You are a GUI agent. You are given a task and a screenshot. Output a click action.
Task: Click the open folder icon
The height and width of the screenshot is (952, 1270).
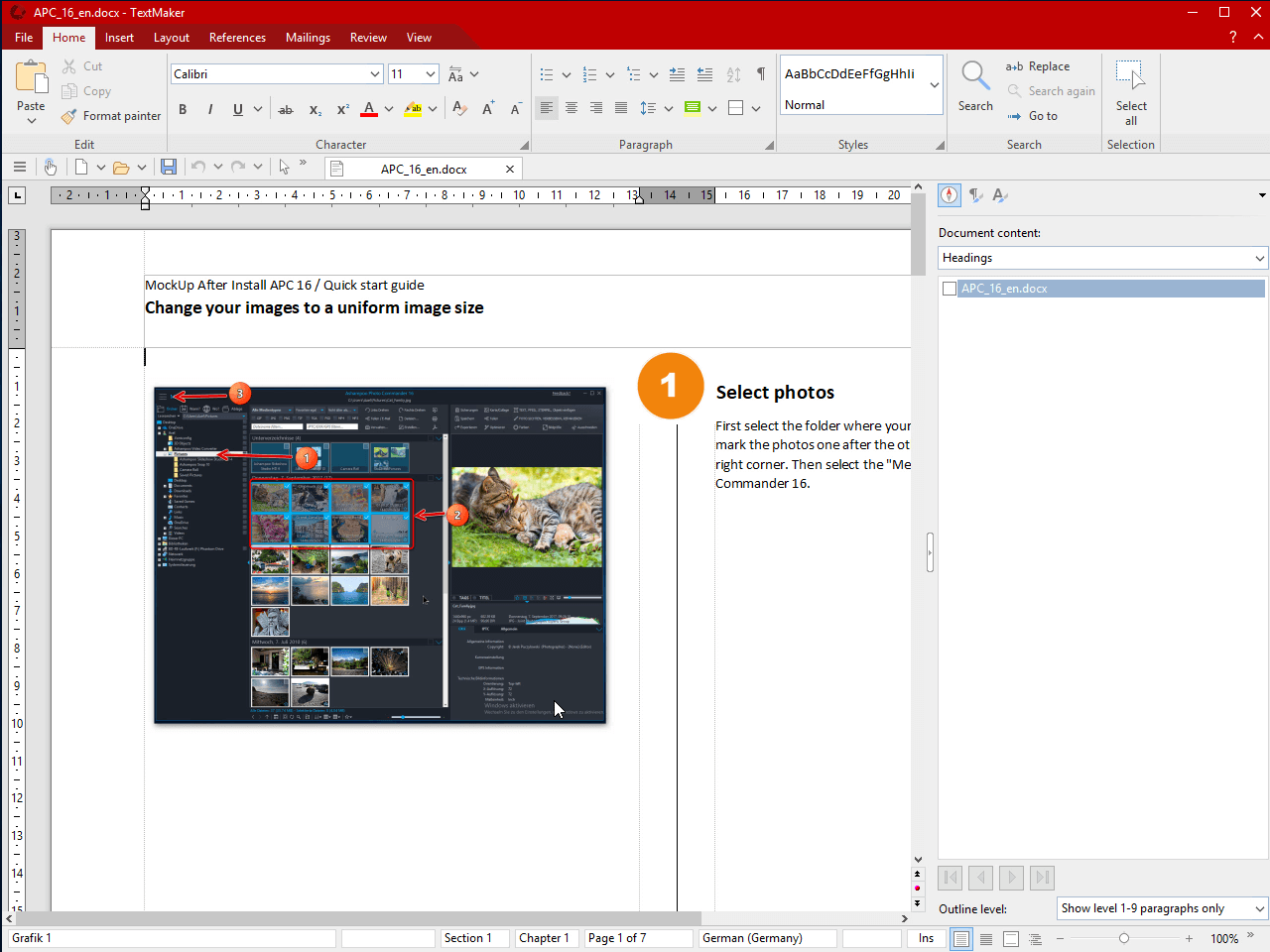click(x=121, y=168)
